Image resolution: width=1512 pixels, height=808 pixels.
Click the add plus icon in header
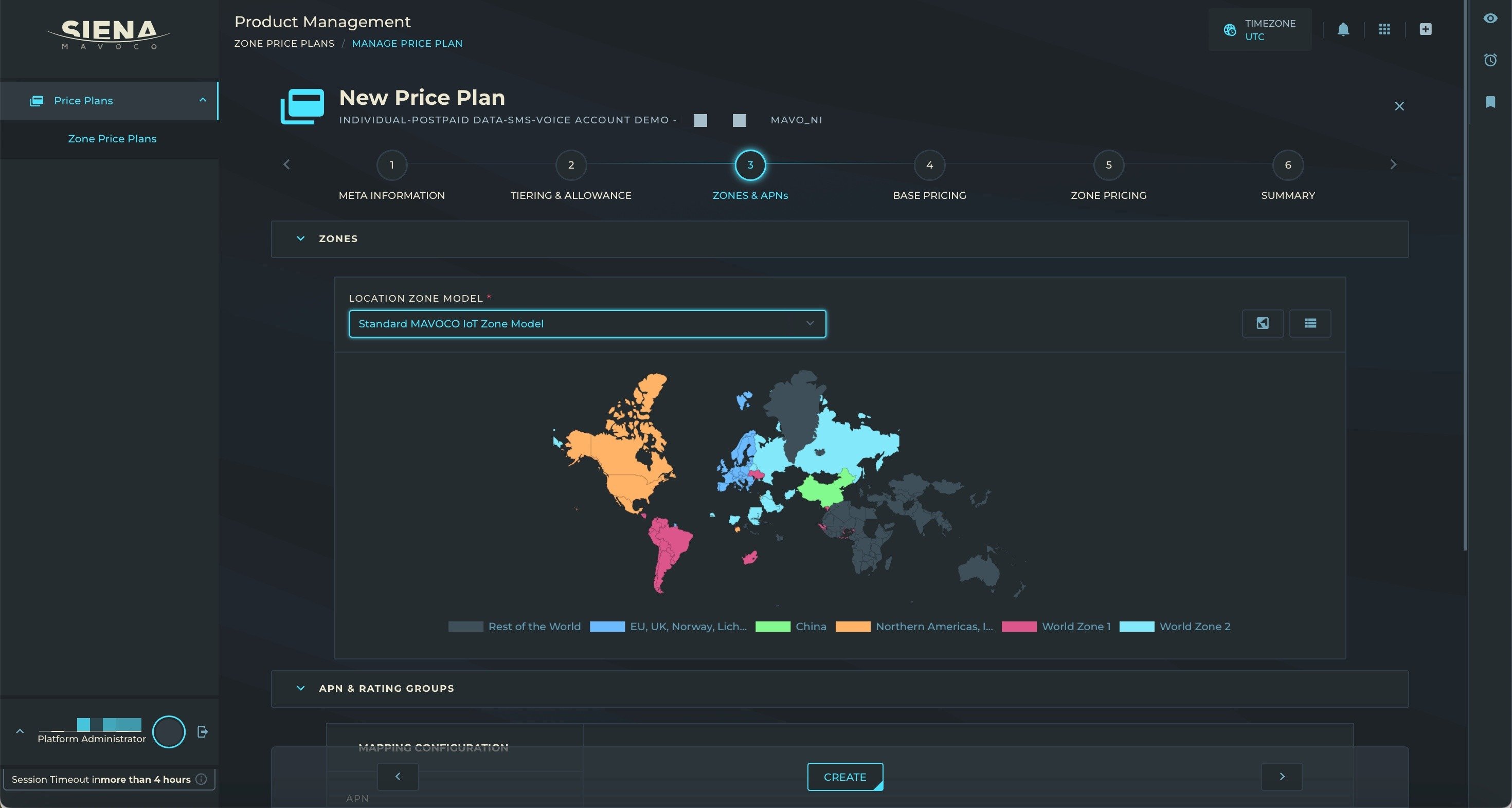pos(1425,29)
